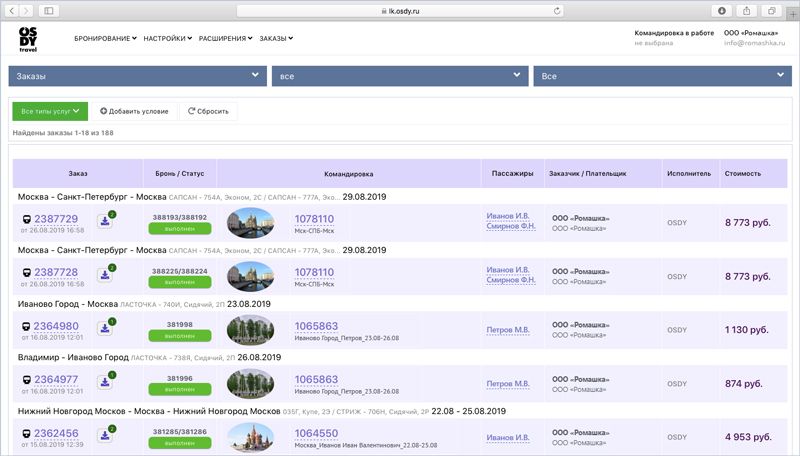Open order number 2364977 link
The height and width of the screenshot is (456, 800).
pyautogui.click(x=56, y=379)
